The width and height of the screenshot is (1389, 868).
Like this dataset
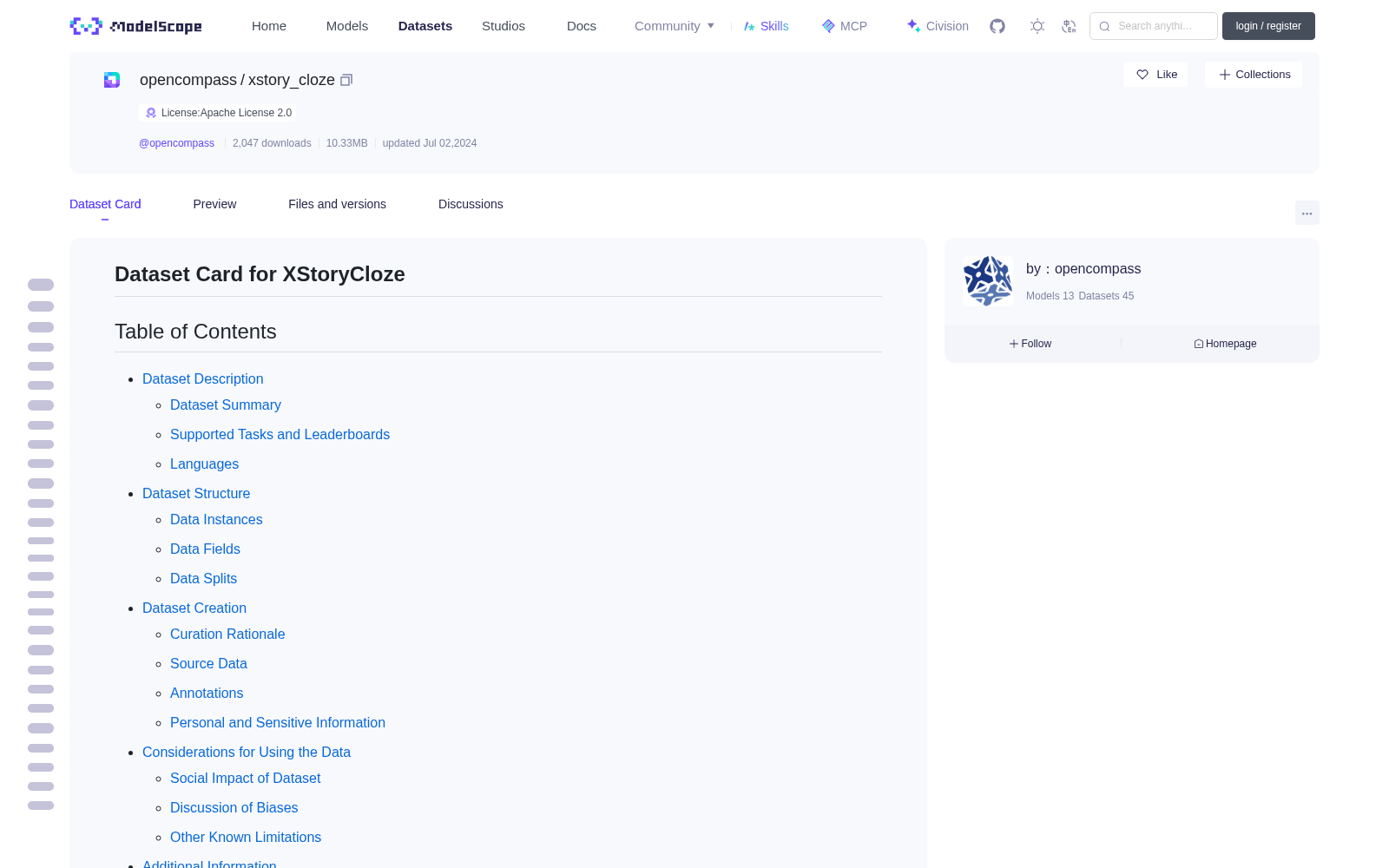(1156, 75)
